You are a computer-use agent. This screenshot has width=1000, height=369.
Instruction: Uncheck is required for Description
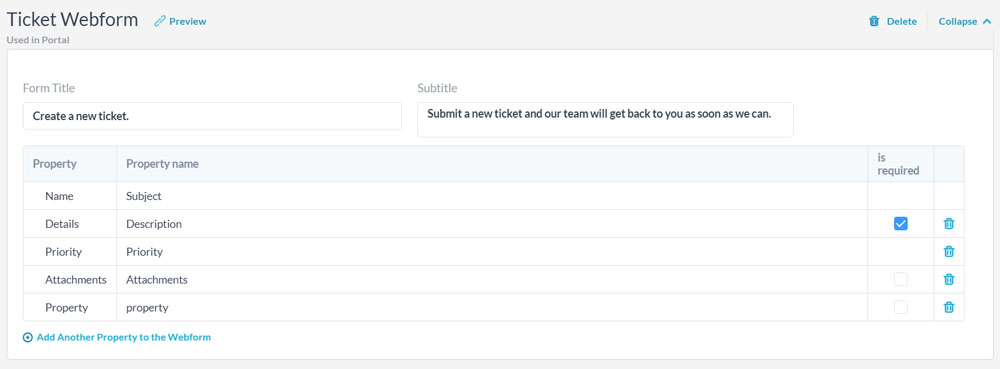pyautogui.click(x=901, y=224)
